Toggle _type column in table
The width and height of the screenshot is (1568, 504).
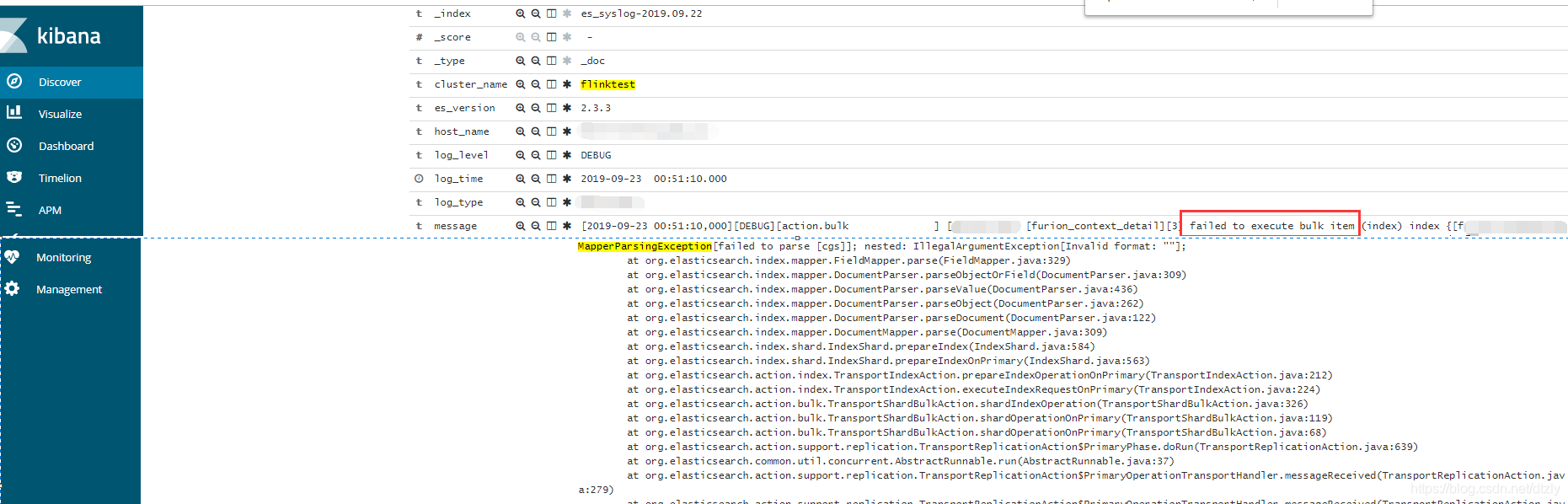551,61
